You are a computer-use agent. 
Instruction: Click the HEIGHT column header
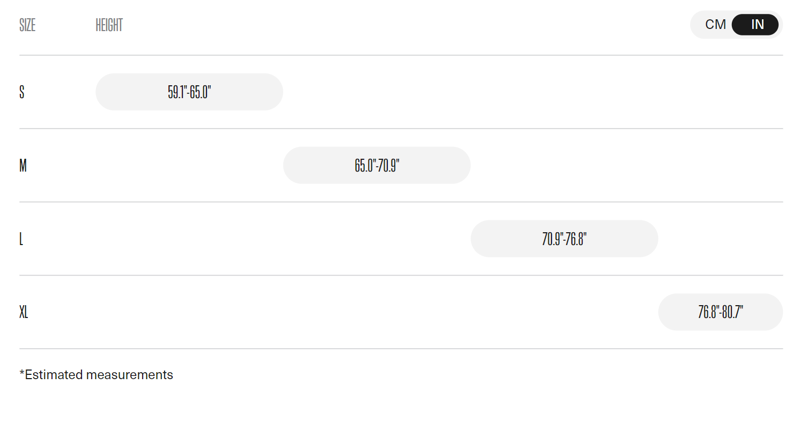(x=109, y=25)
